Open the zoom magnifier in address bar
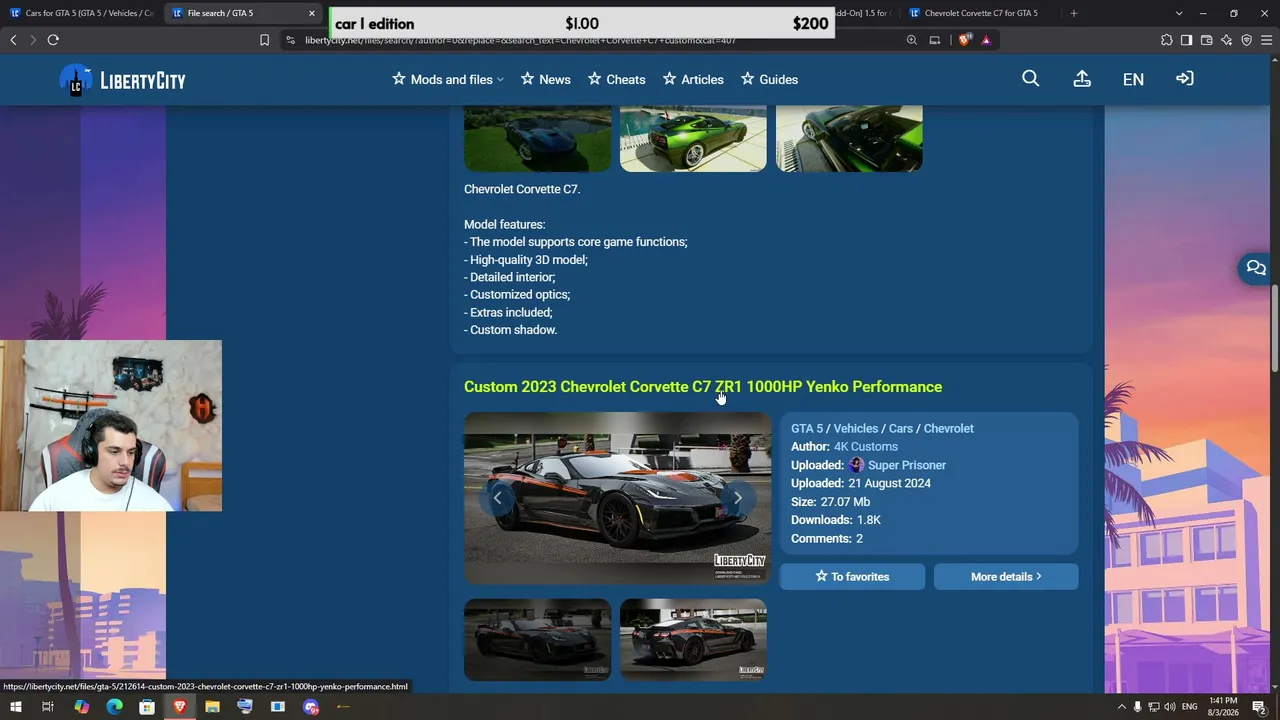This screenshot has height=720, width=1280. (x=912, y=40)
